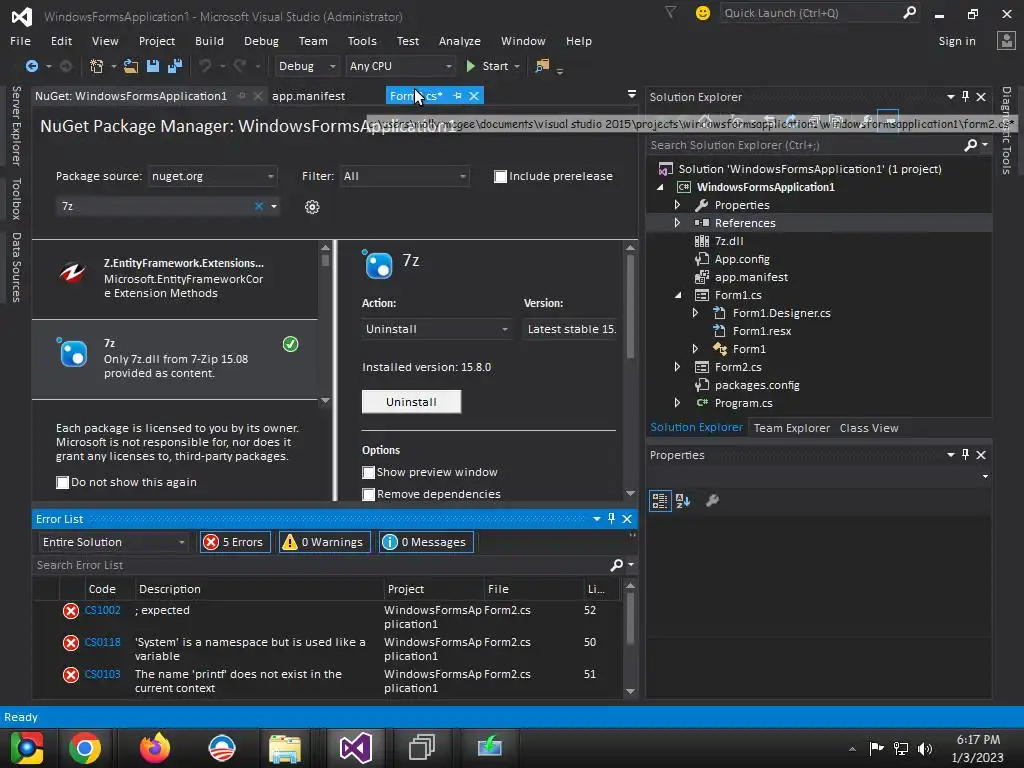Open error code CS0103 link
The height and width of the screenshot is (768, 1024).
click(103, 674)
